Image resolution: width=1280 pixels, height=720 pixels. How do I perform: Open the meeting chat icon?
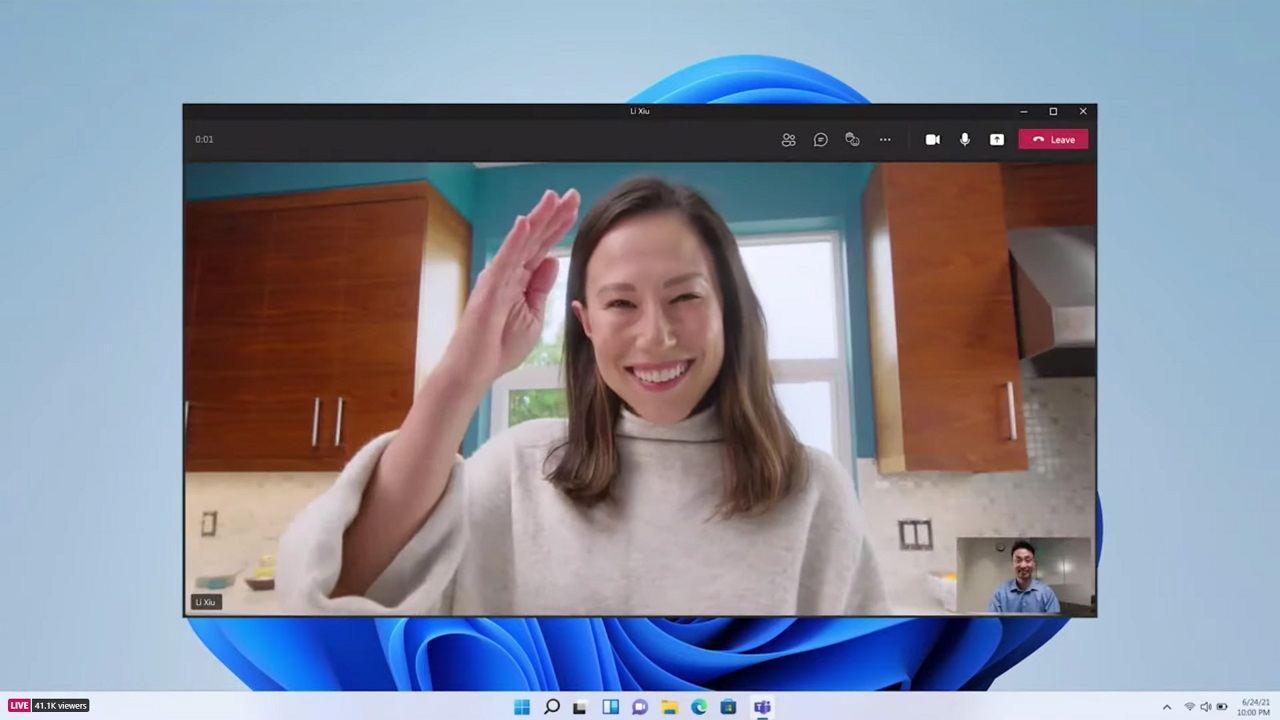coord(820,140)
